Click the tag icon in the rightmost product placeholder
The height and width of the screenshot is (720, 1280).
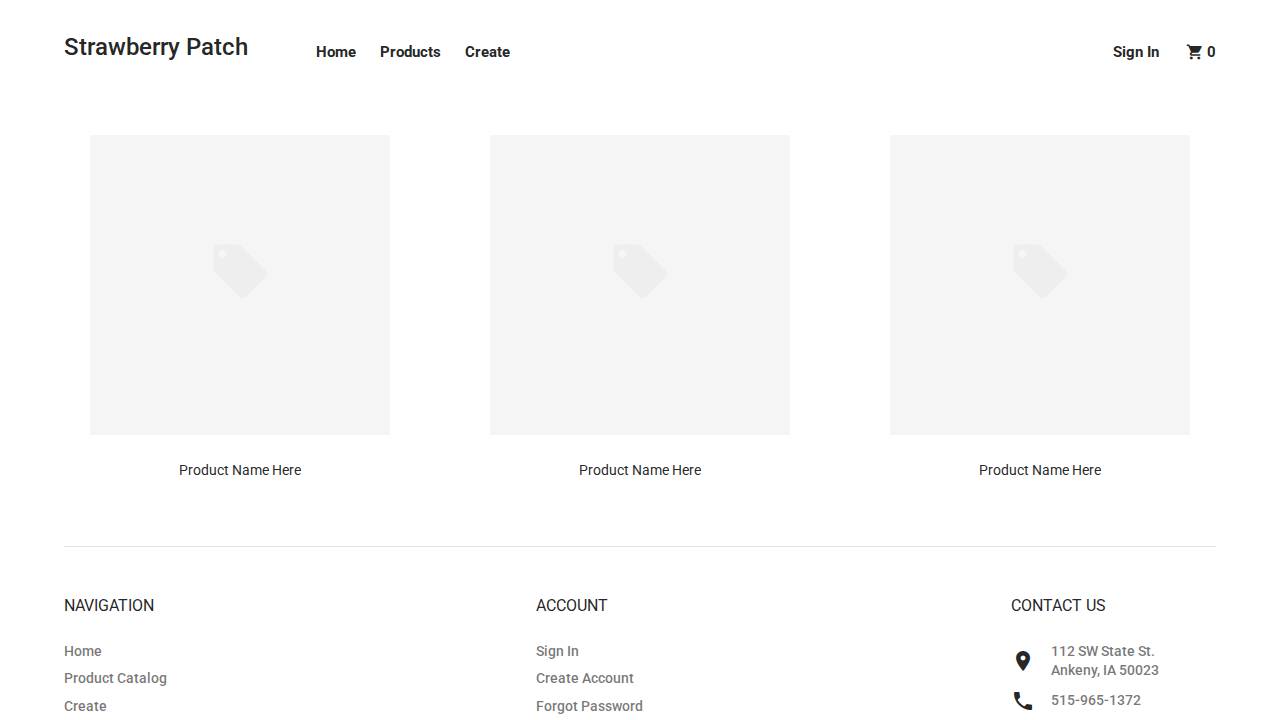pyautogui.click(x=1039, y=270)
